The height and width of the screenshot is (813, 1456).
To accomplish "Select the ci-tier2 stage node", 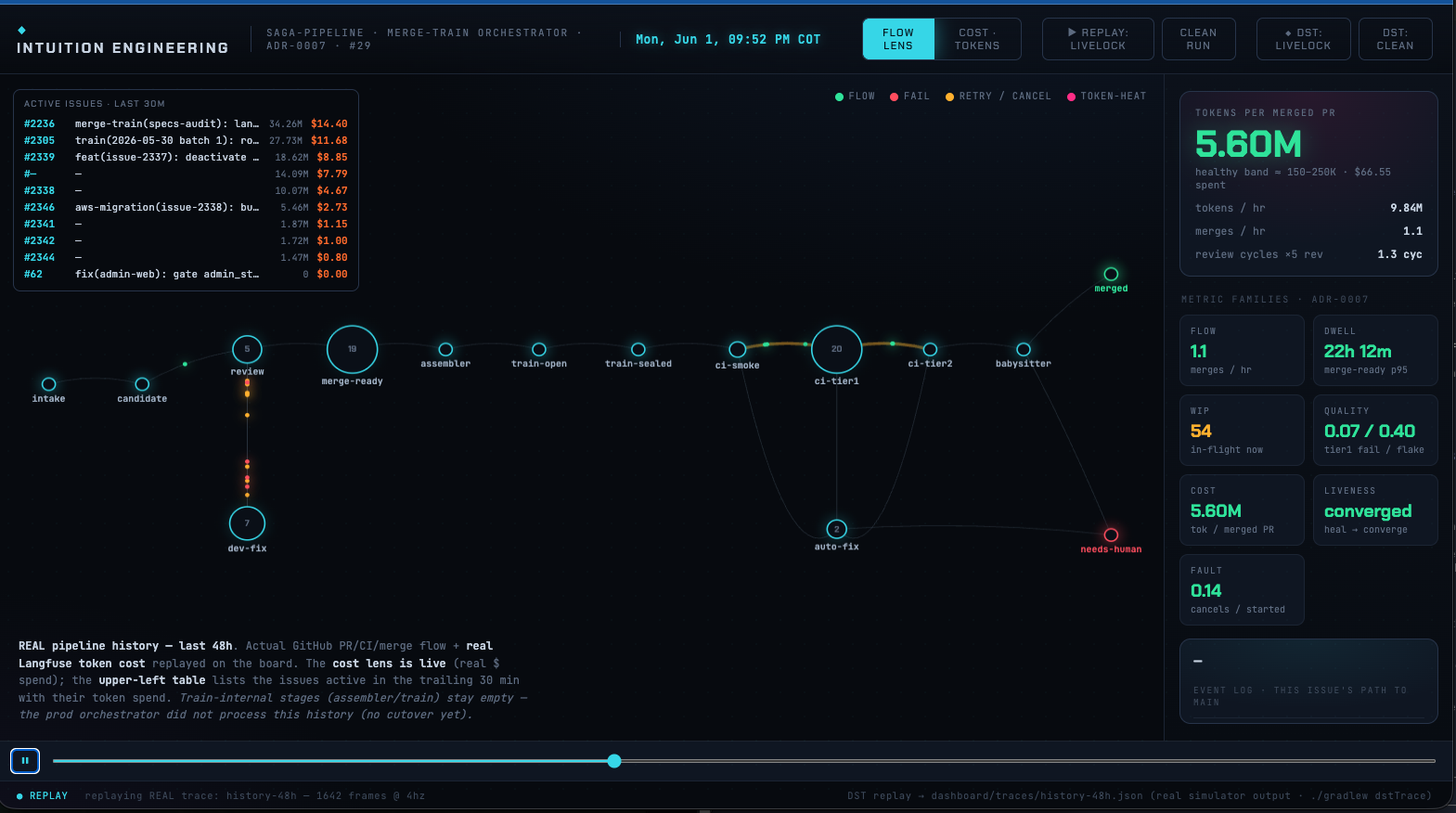I will [x=930, y=350].
